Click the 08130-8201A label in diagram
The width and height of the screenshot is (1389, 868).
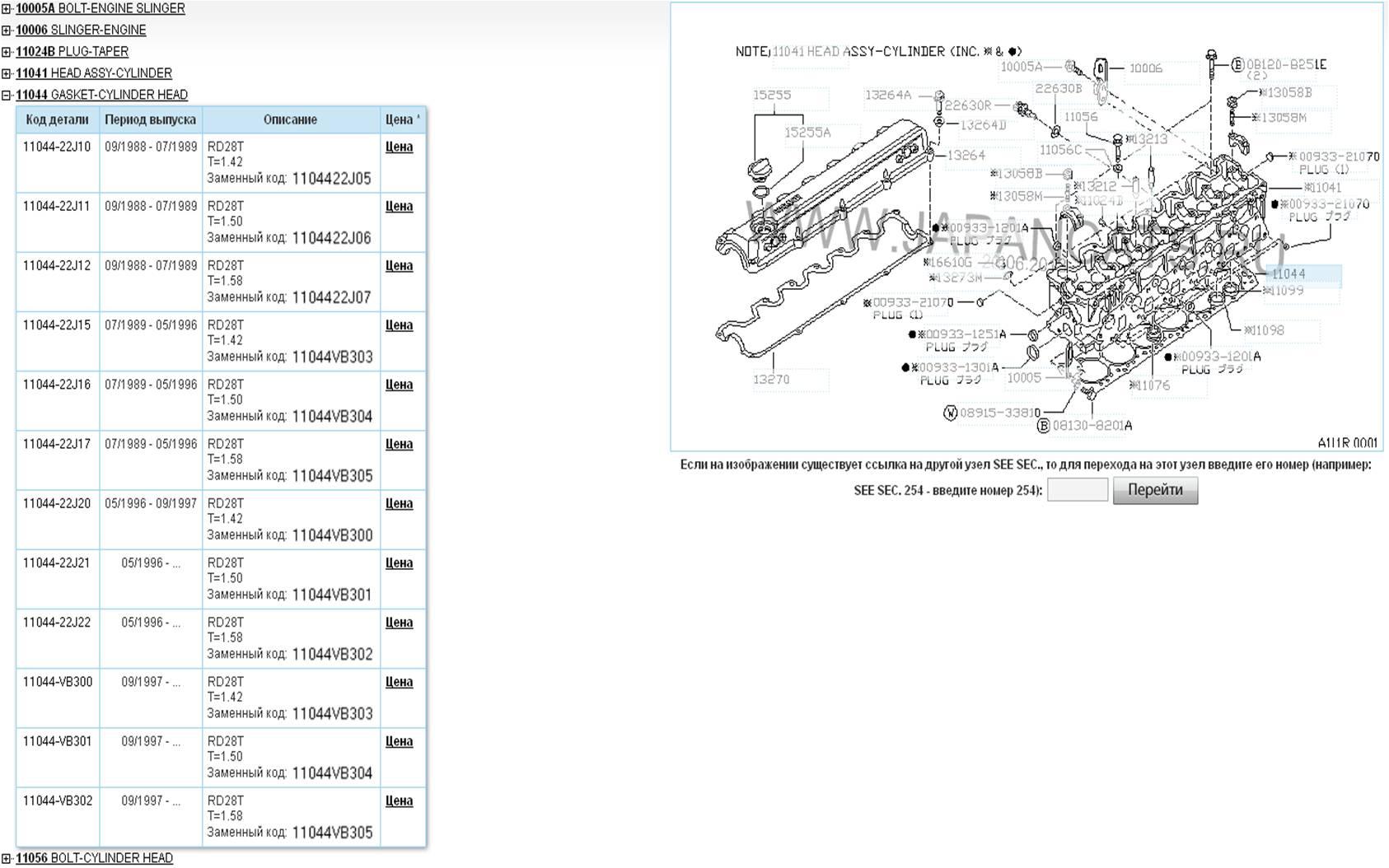point(1092,426)
